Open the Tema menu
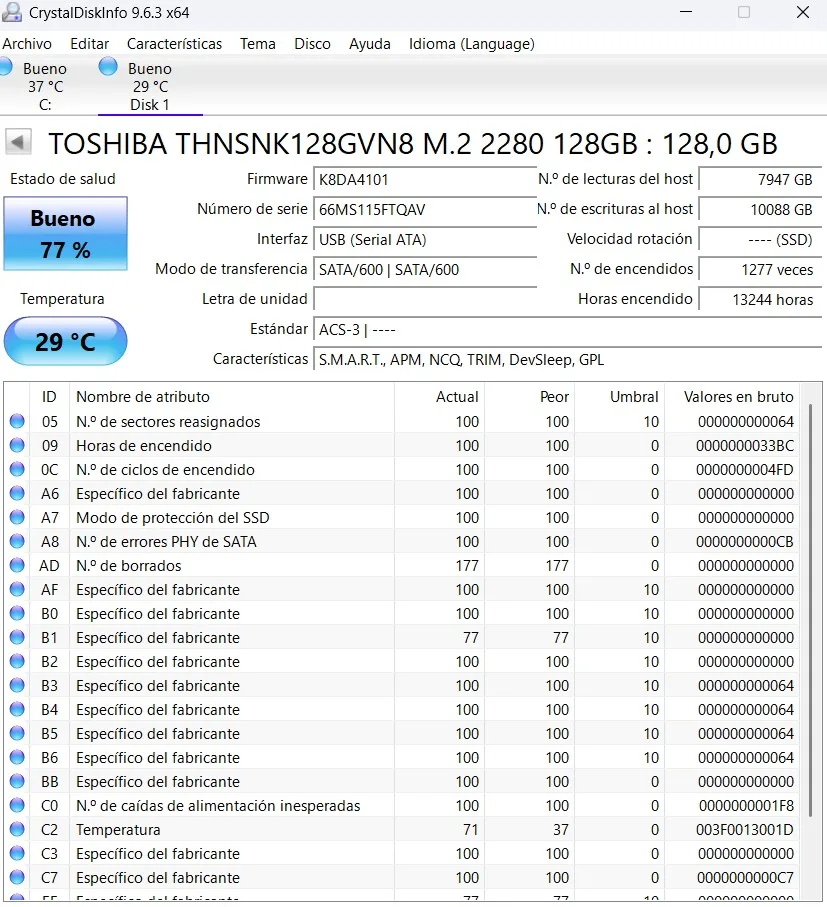This screenshot has width=827, height=907. (x=258, y=44)
